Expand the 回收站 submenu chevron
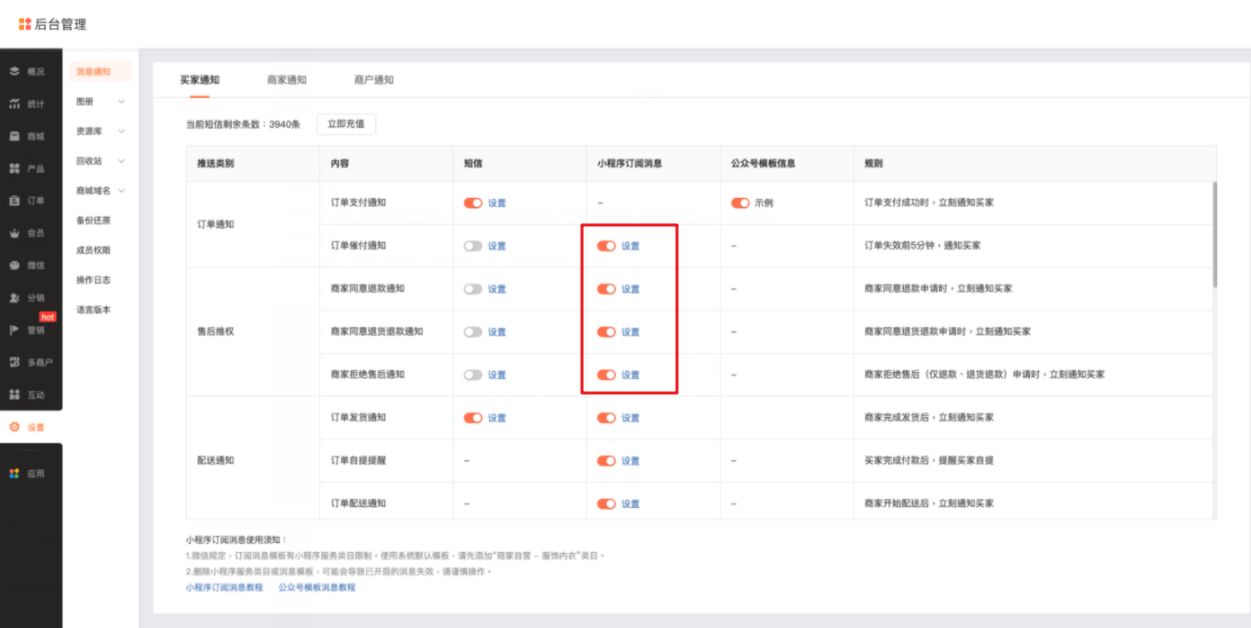This screenshot has height=628, width=1251. 122,160
